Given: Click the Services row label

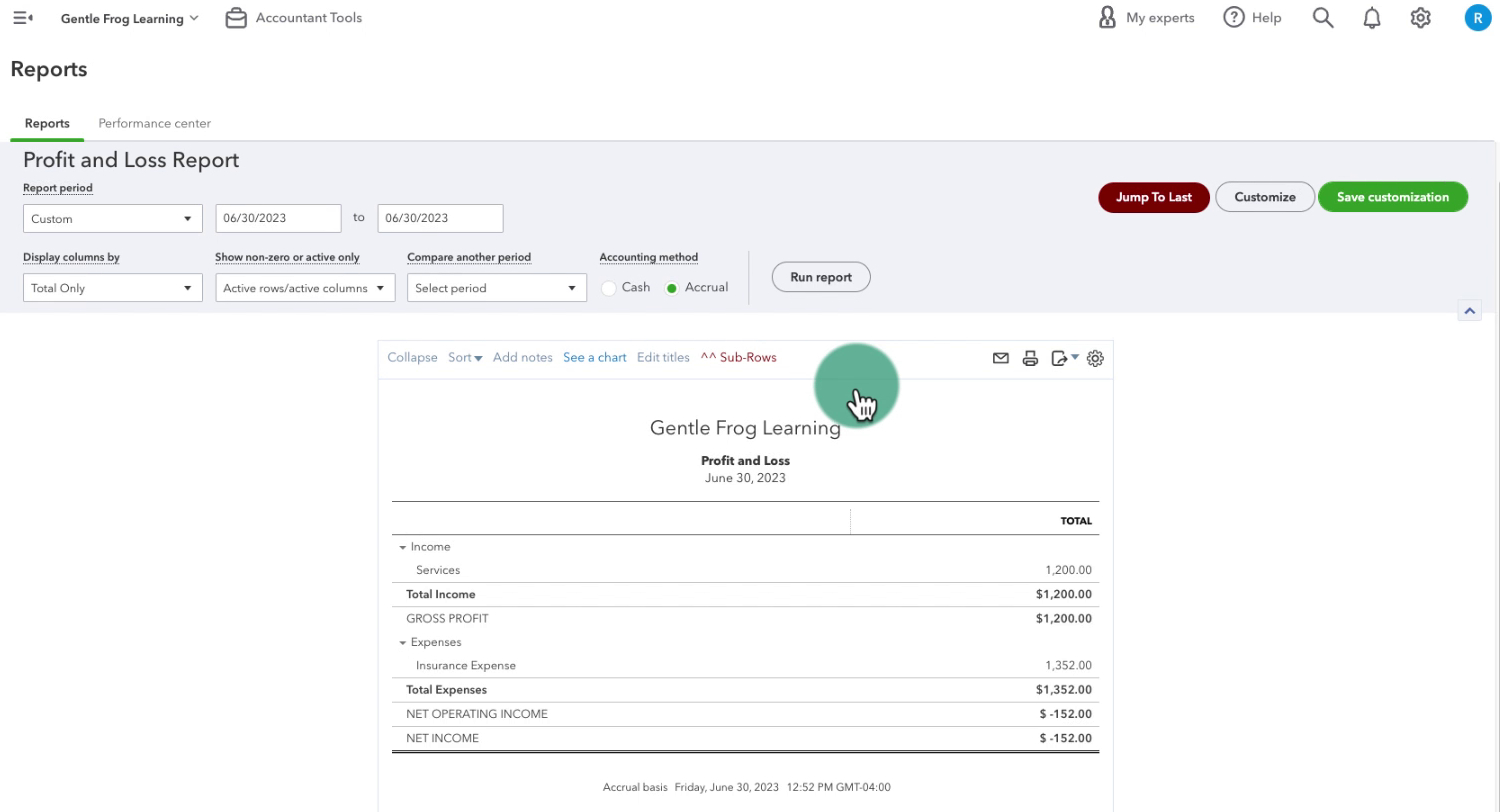Looking at the screenshot, I should click(438, 570).
